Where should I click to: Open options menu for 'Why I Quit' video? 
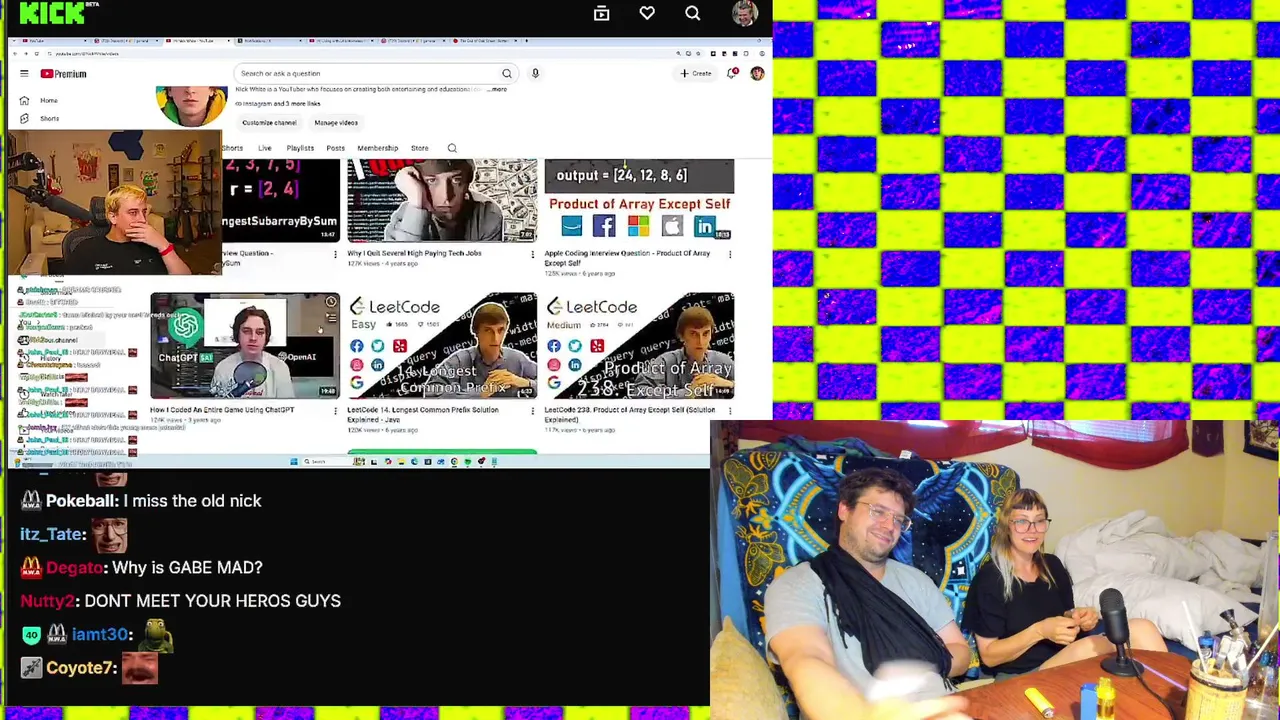point(532,254)
